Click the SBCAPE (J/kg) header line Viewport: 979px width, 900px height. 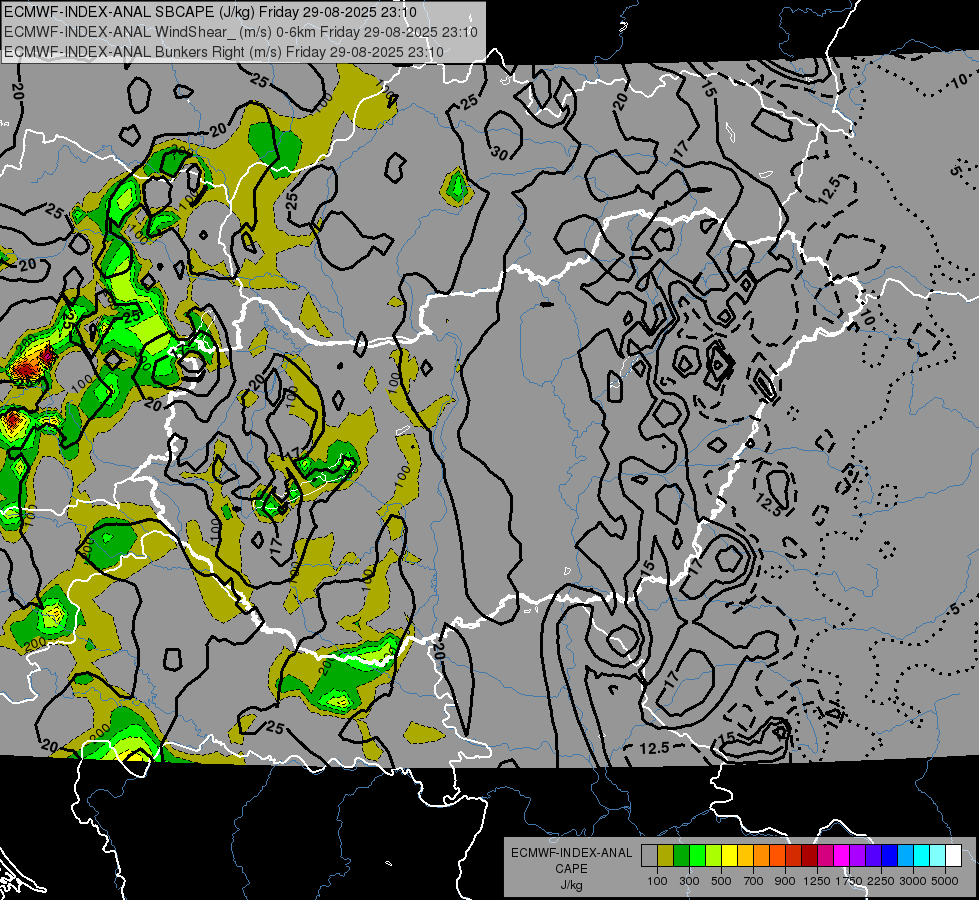[x=210, y=12]
